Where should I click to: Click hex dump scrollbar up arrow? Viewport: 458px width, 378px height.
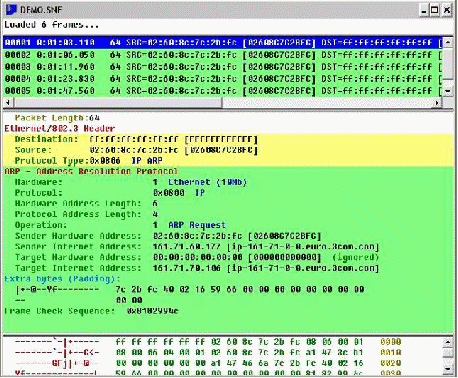(448, 342)
